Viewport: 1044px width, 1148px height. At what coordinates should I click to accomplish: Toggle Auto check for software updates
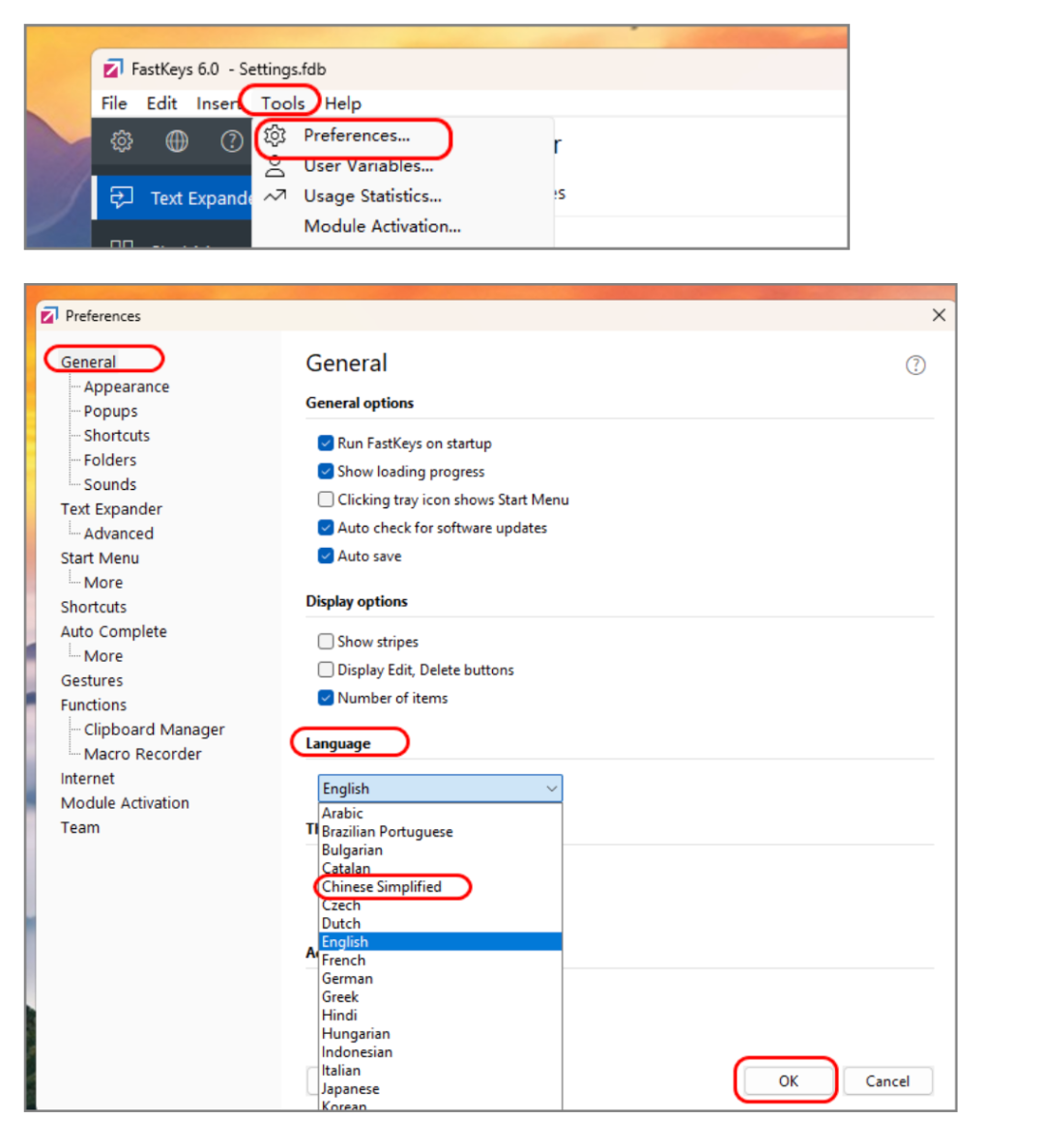(x=326, y=528)
